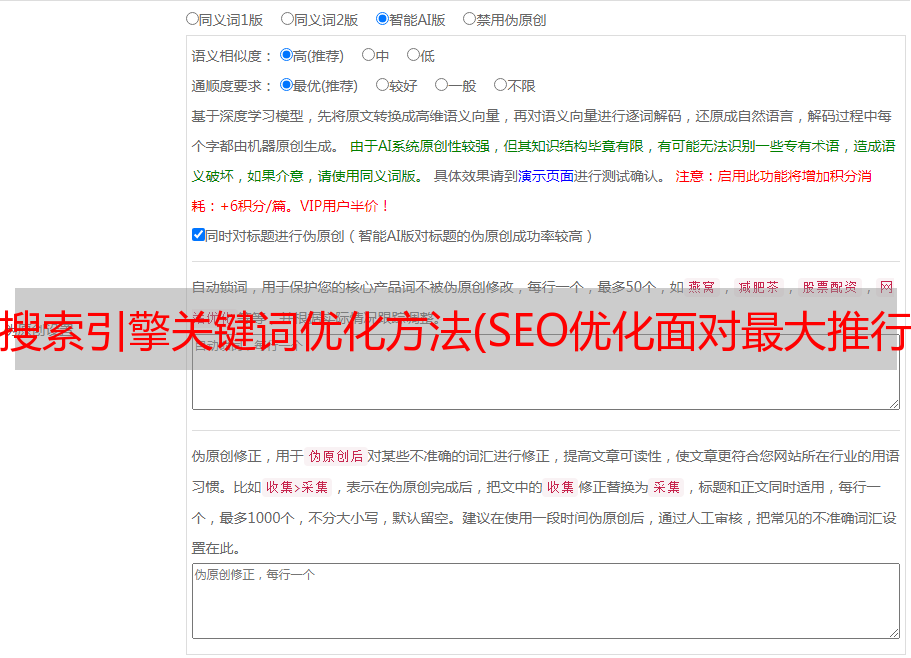Image resolution: width=911 pixels, height=658 pixels.
Task: Choose the 智能AI版 radio option
Action: (382, 19)
